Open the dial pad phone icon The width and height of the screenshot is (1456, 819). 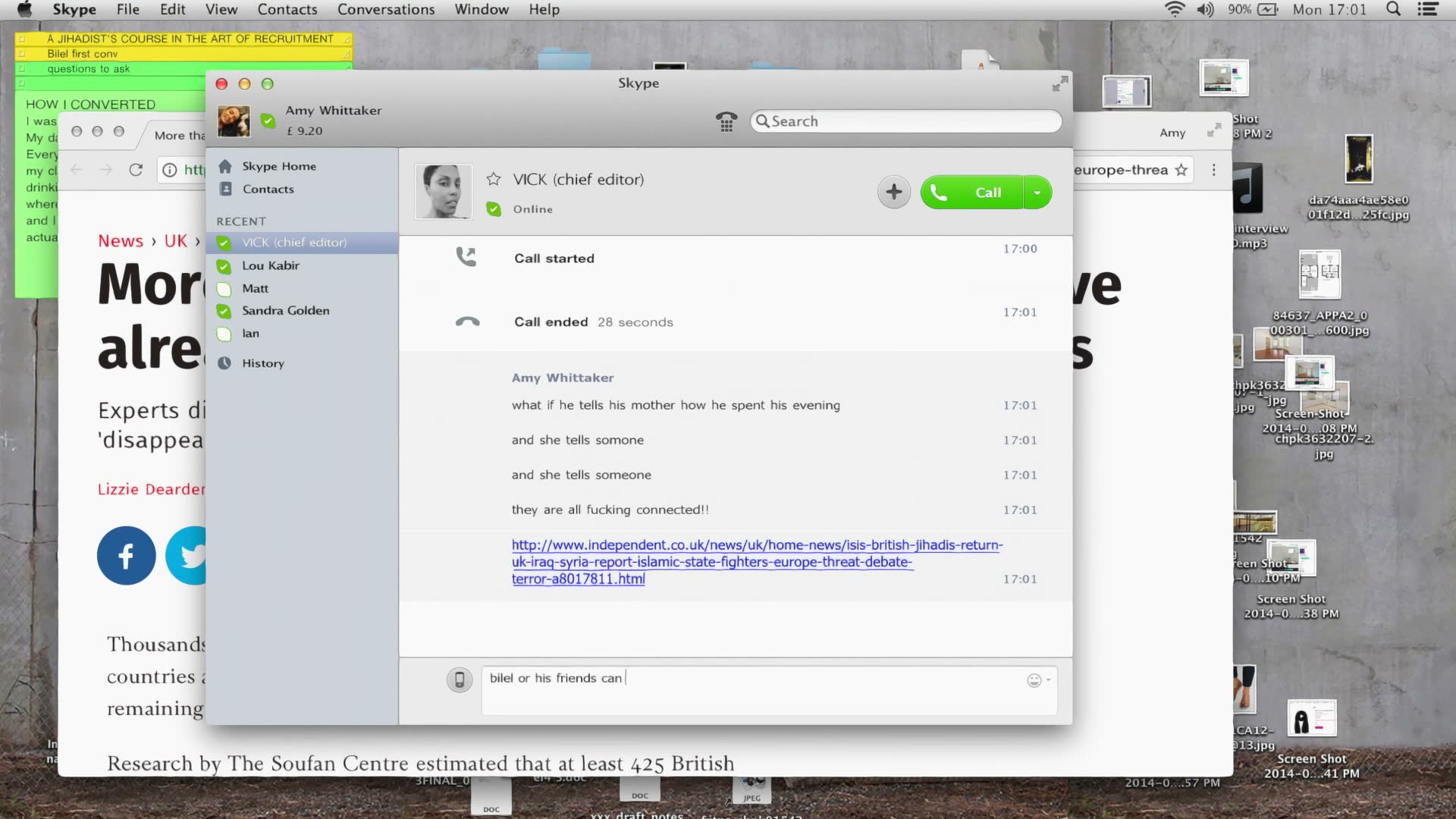click(726, 121)
